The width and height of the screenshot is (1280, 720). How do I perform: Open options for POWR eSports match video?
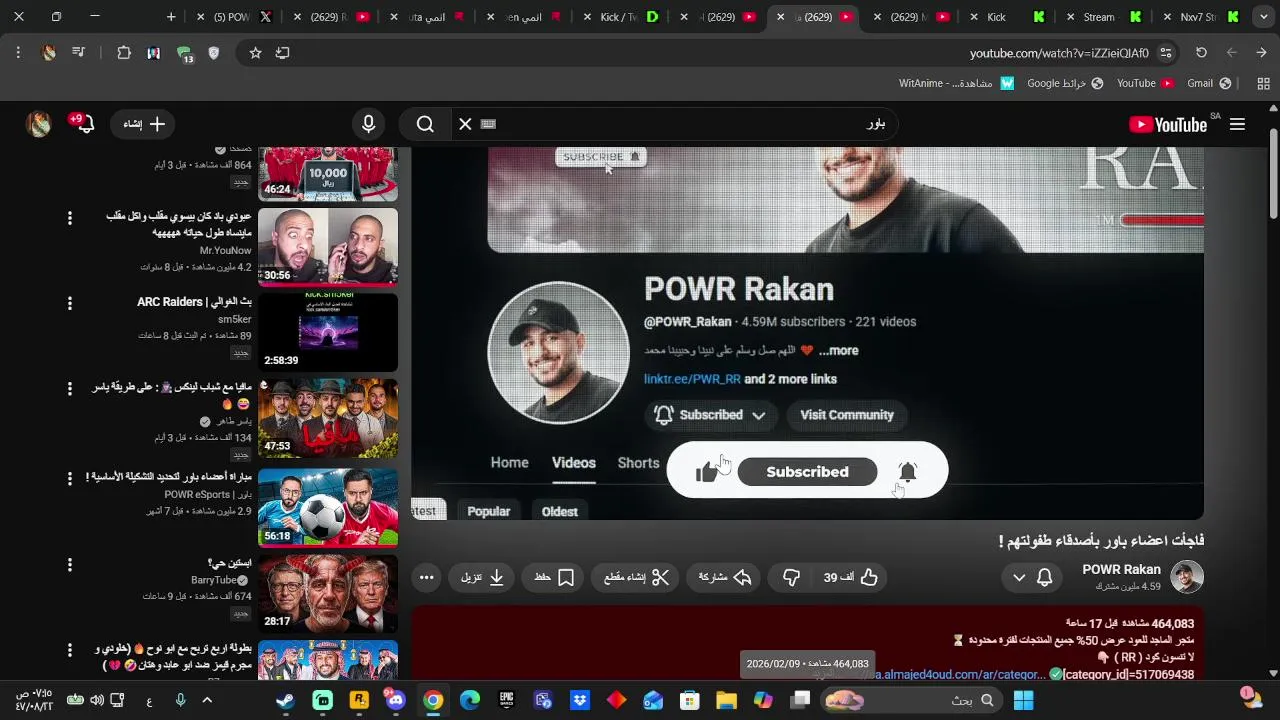point(69,478)
